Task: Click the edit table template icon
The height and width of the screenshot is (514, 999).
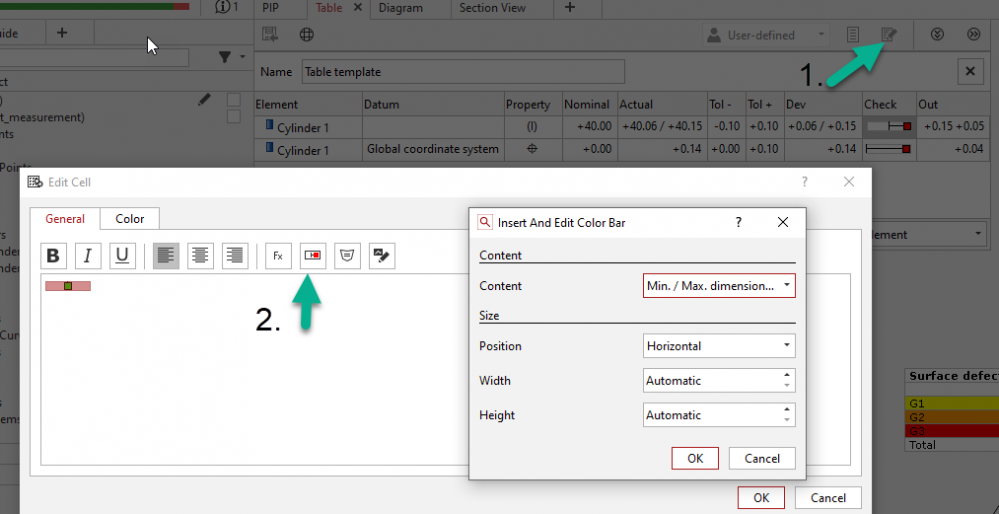Action: click(x=888, y=35)
